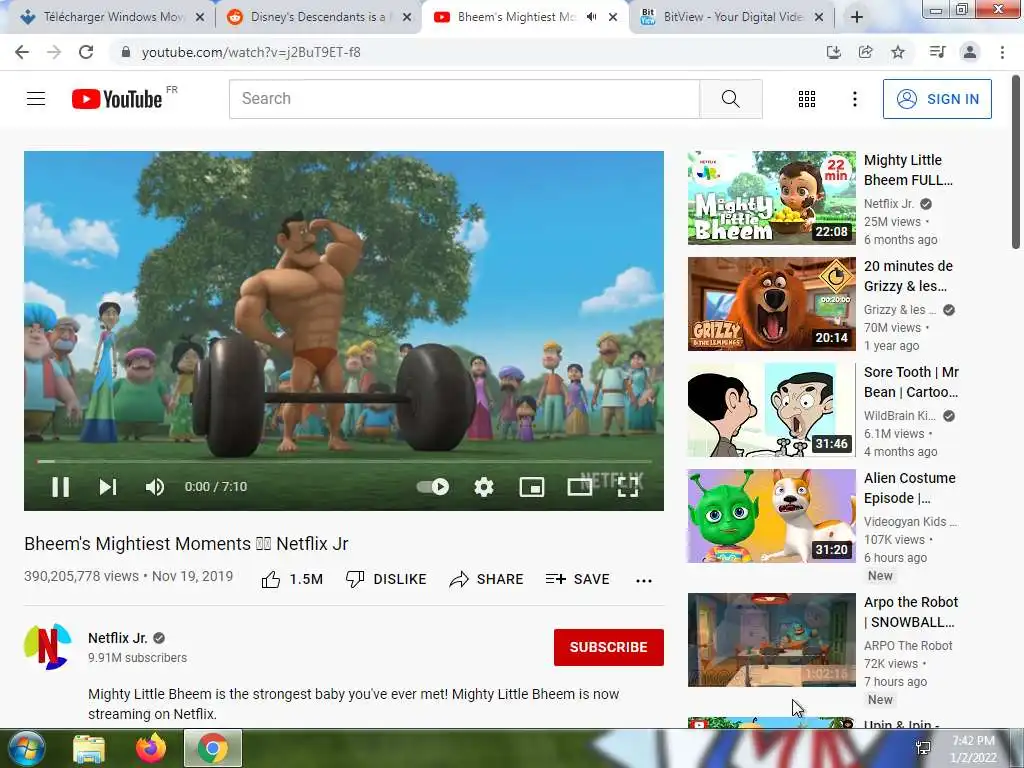Open Sore Tooth Mr Bean video title
The height and width of the screenshot is (768, 1024).
pos(911,382)
